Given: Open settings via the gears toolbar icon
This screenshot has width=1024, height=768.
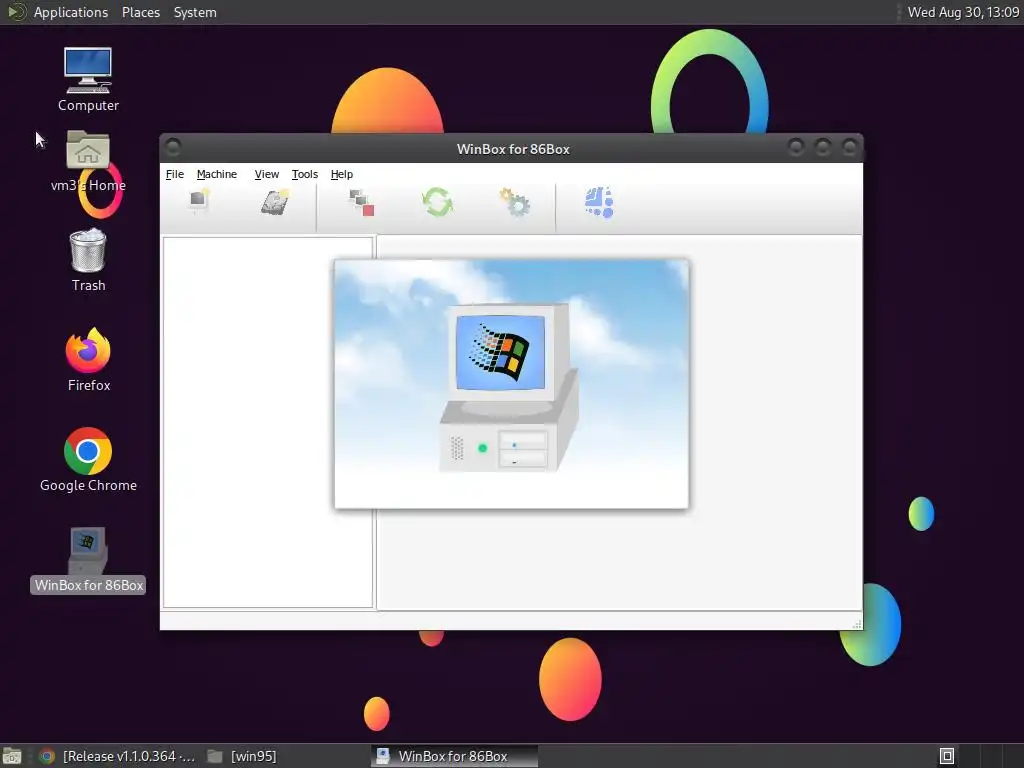Looking at the screenshot, I should (515, 202).
